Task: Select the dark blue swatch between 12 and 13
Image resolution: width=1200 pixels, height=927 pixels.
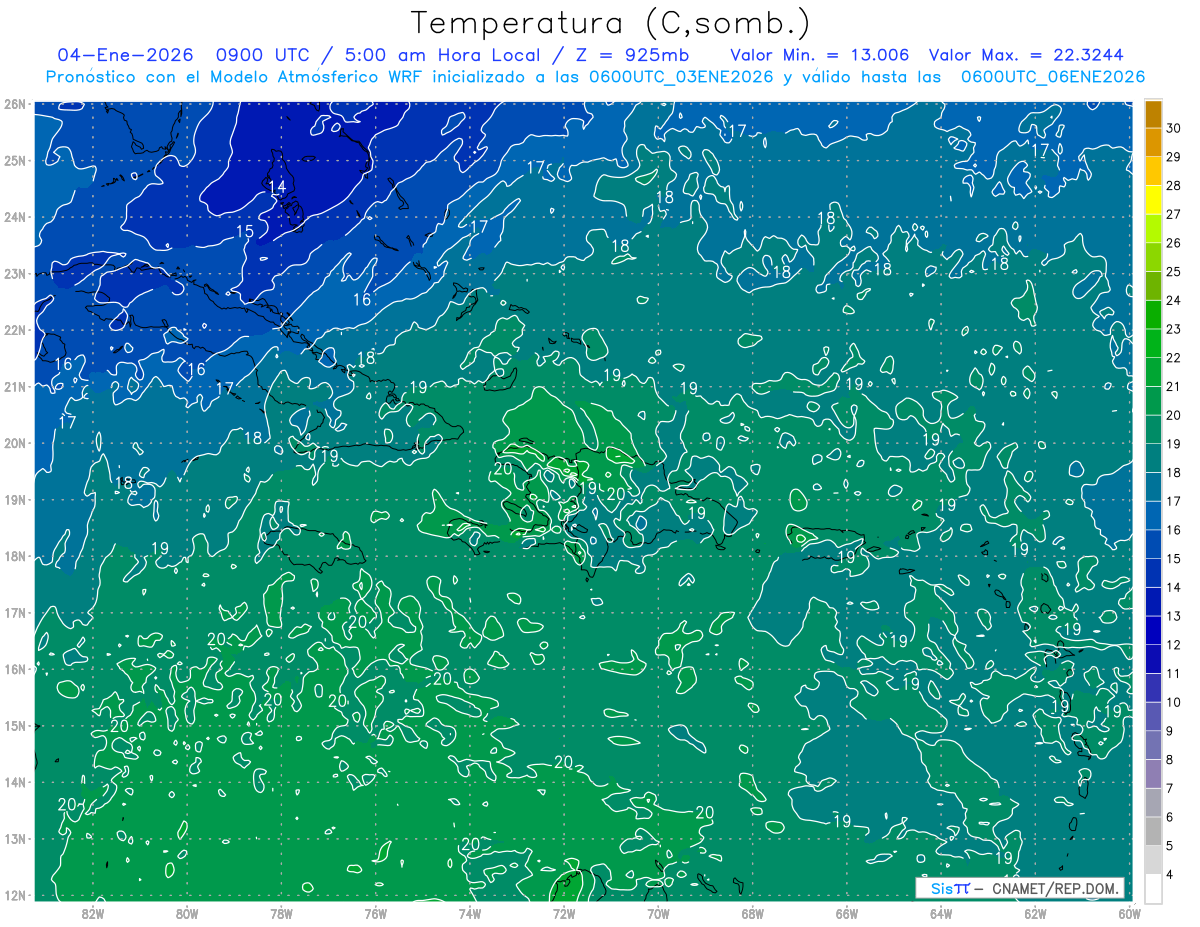Action: pyautogui.click(x=1154, y=630)
